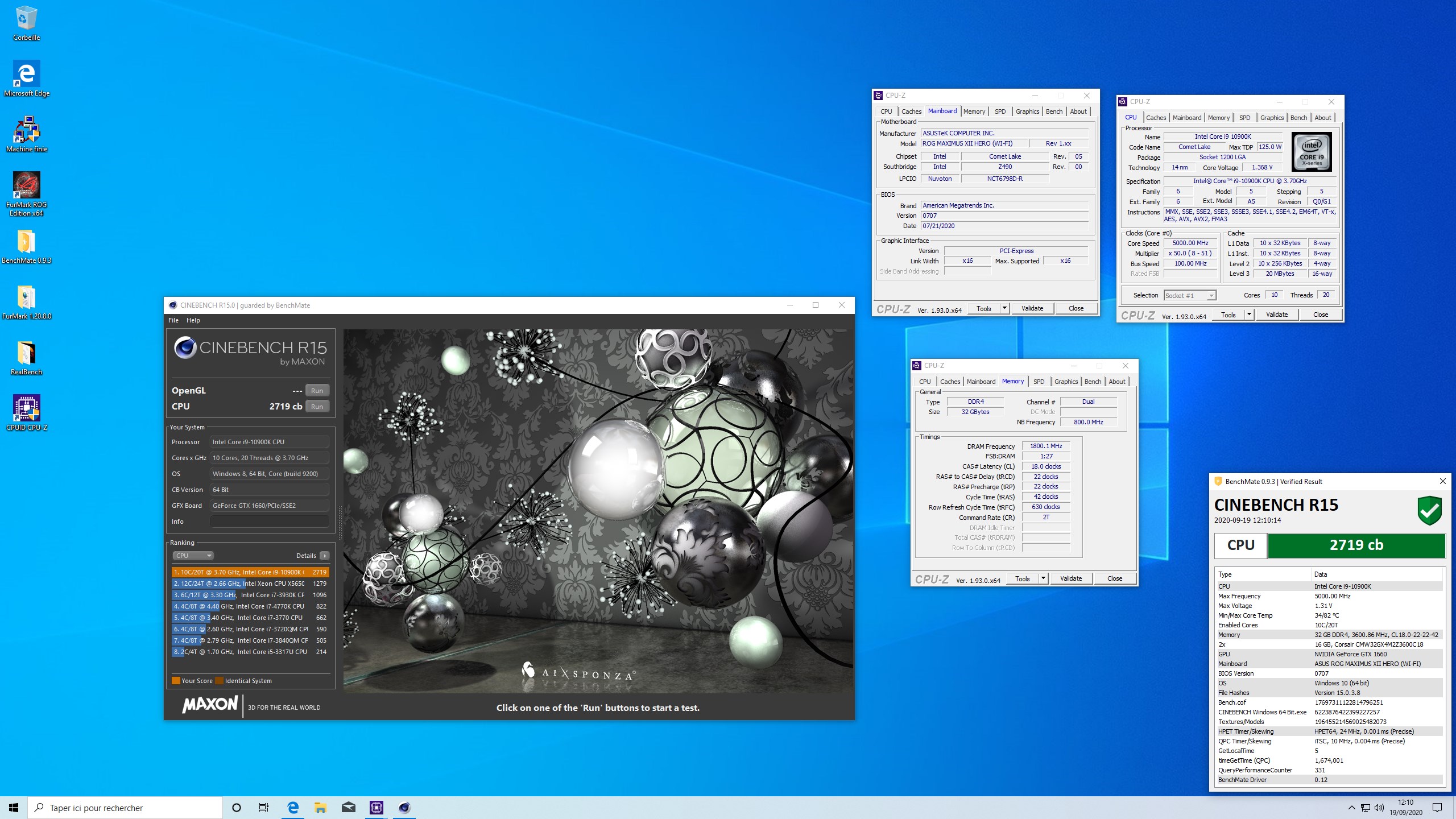1456x819 pixels.
Task: Switch to SPD tab in Memory CPU-Z window
Action: (x=1039, y=382)
